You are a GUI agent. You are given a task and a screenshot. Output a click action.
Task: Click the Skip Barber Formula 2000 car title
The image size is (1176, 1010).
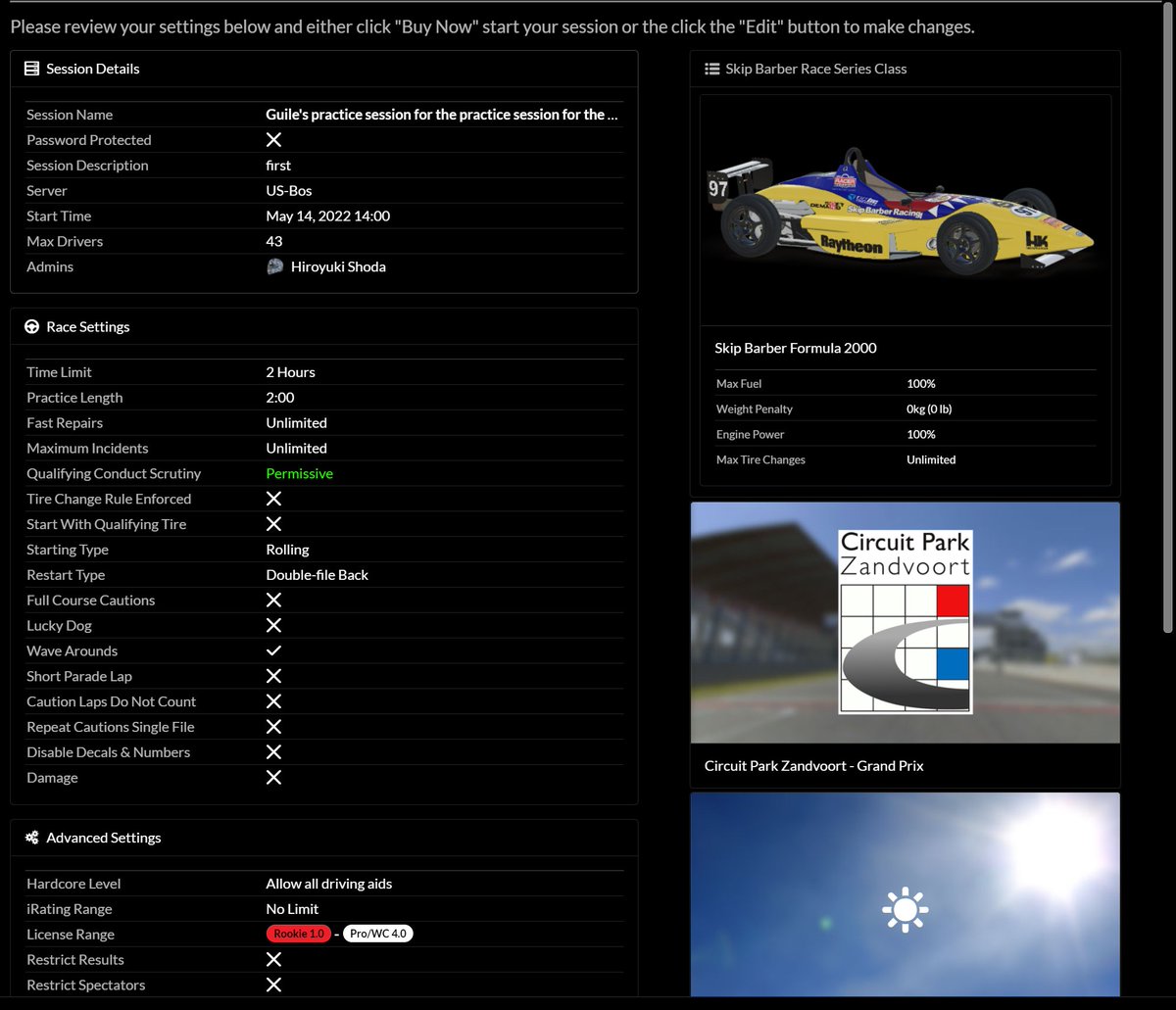796,348
